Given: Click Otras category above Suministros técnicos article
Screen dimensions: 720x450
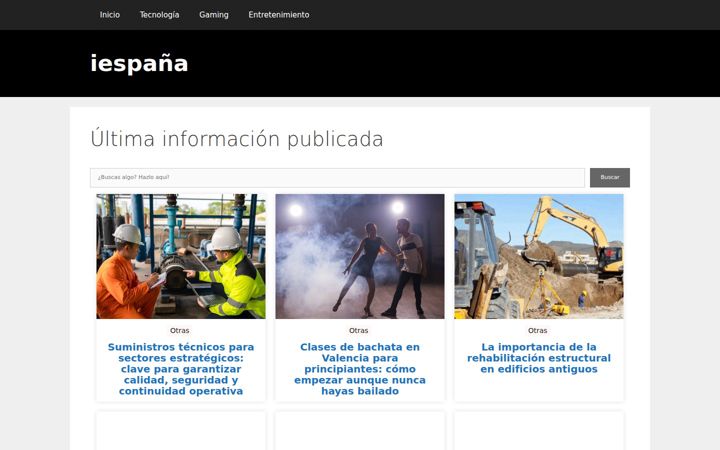Looking at the screenshot, I should (x=180, y=331).
